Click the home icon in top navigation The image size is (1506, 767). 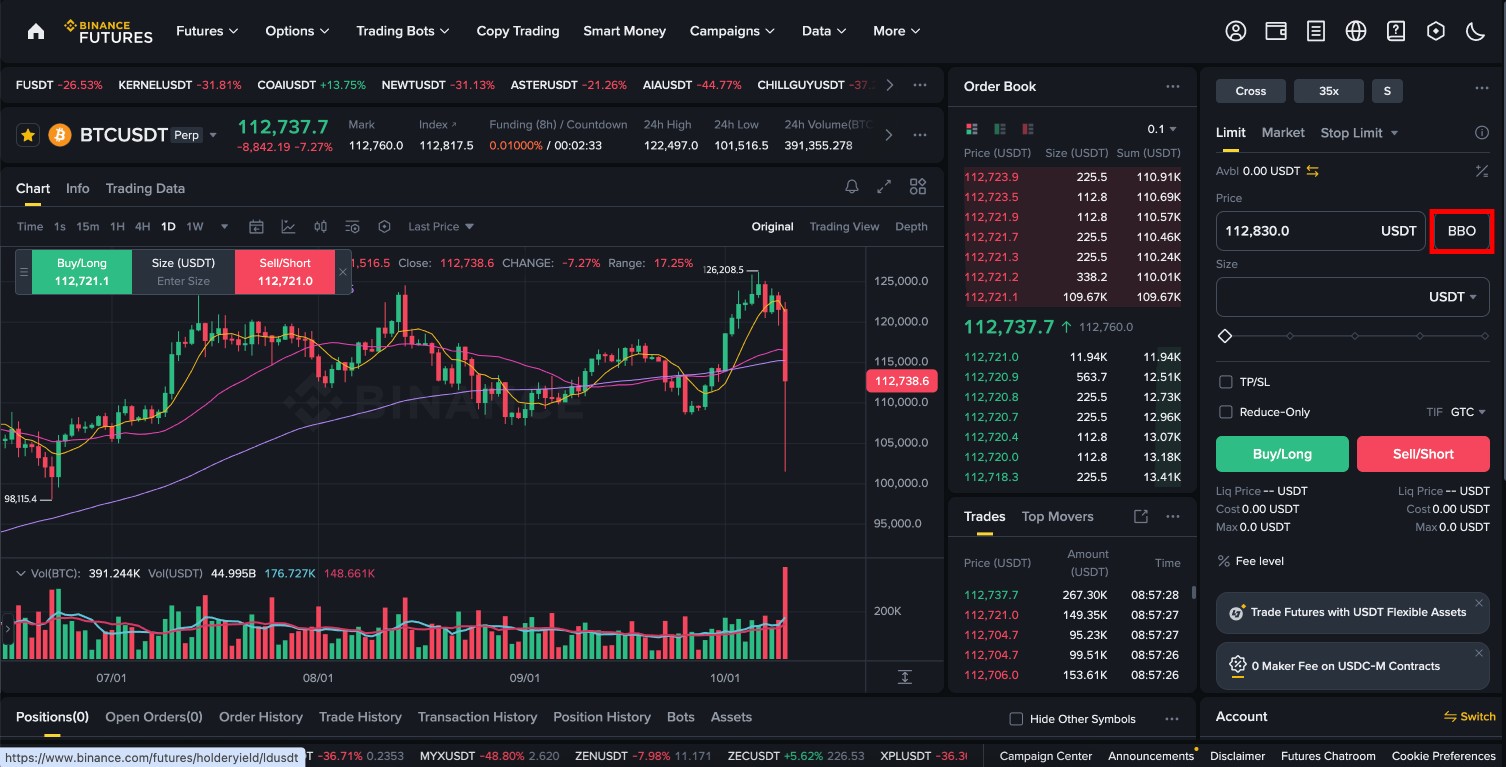click(x=36, y=31)
